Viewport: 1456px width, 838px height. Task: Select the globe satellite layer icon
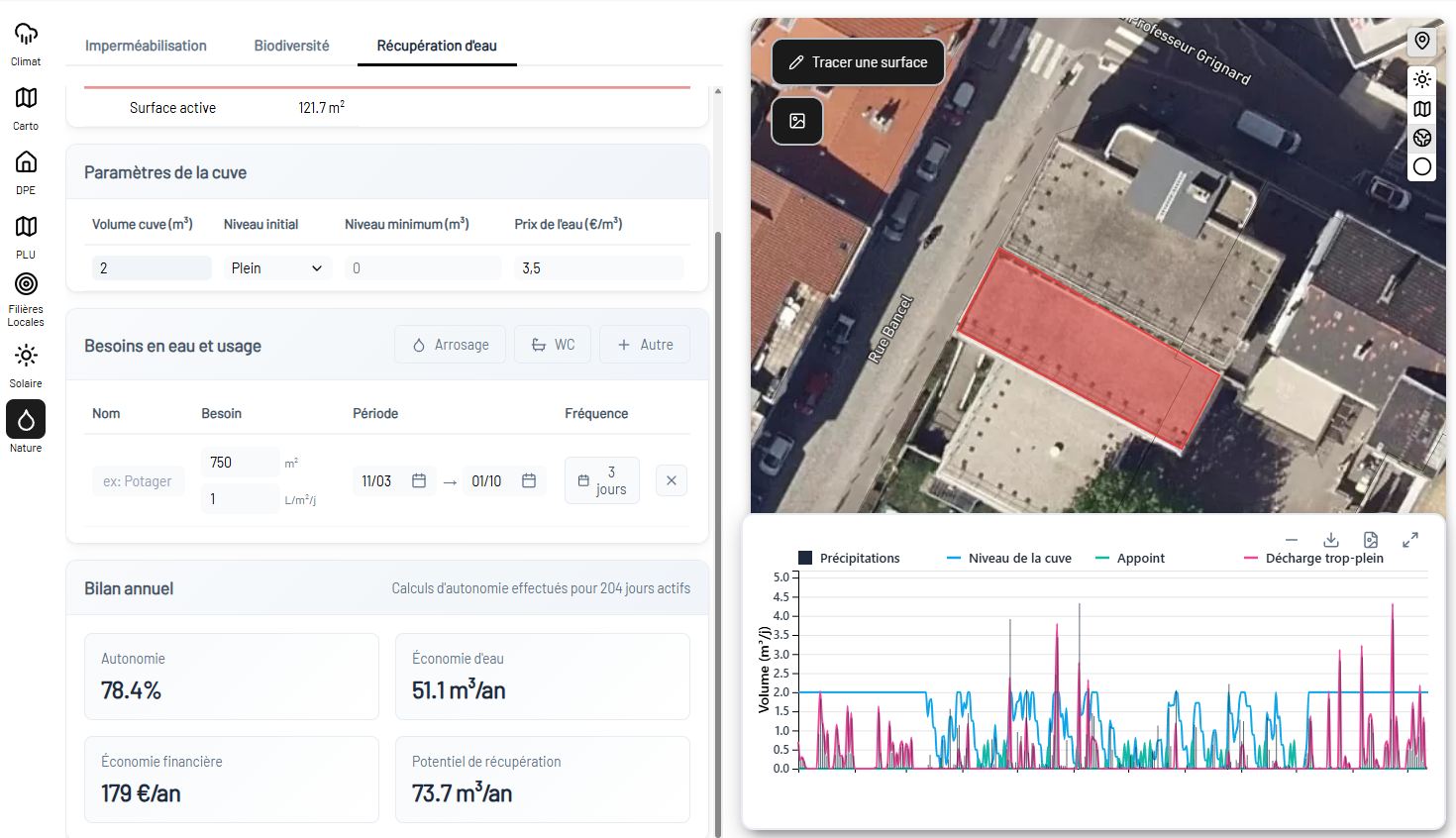1422,138
